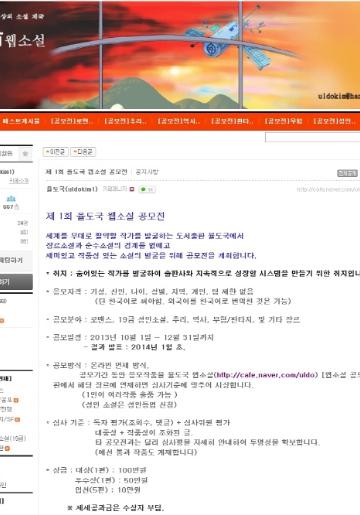Image resolution: width=360 pixels, height=515 pixels.
Task: Open the 카페소개 link in sidebar
Action: pyautogui.click(x=19, y=181)
